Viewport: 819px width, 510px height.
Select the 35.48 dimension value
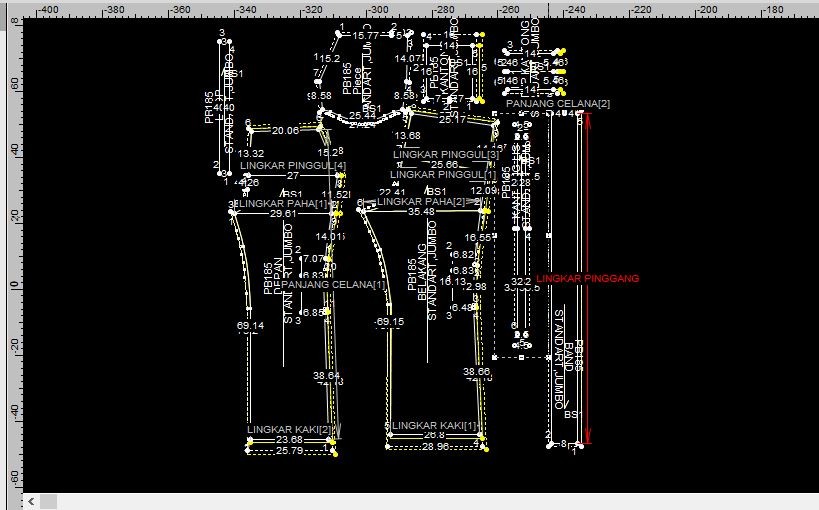coord(421,212)
